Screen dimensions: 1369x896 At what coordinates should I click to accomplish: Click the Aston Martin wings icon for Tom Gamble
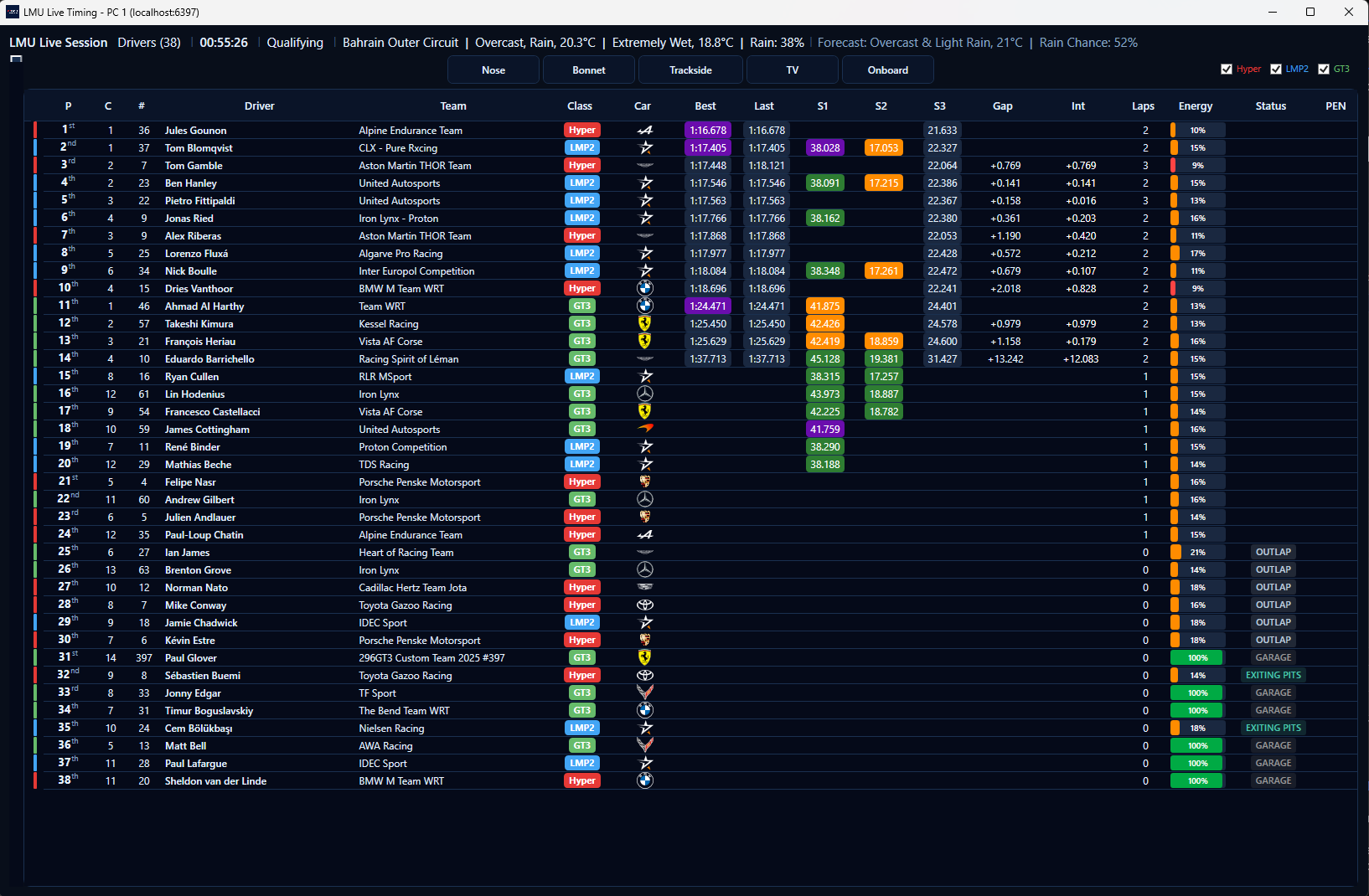coord(645,166)
